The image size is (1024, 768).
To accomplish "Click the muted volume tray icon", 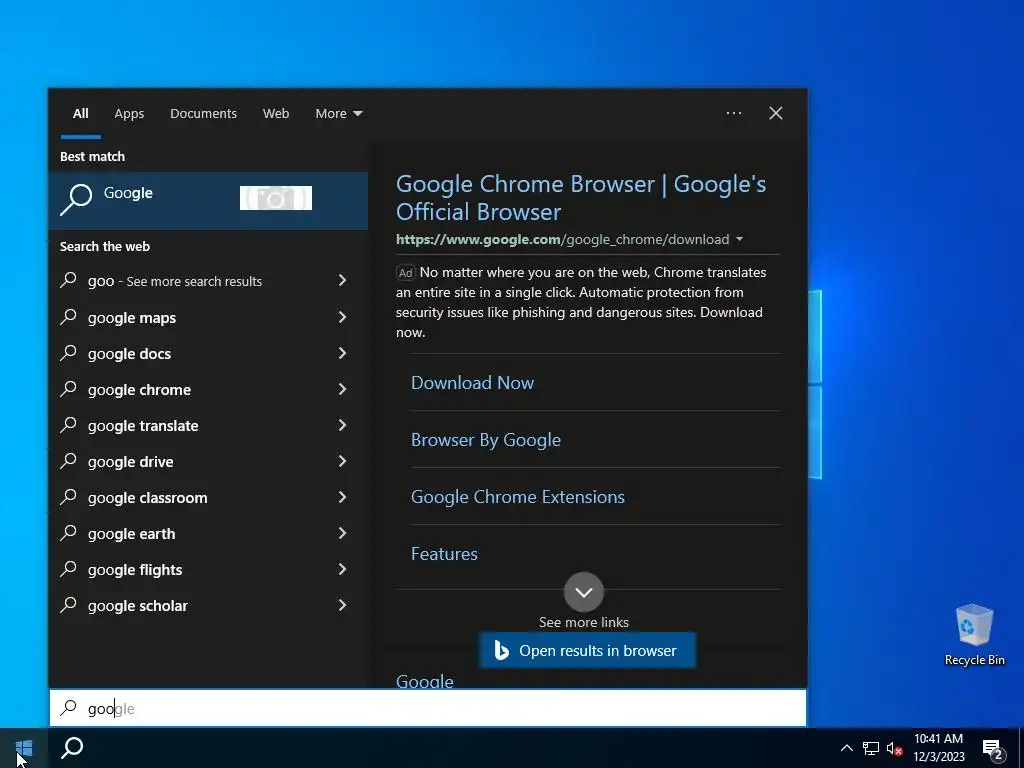I will point(895,748).
